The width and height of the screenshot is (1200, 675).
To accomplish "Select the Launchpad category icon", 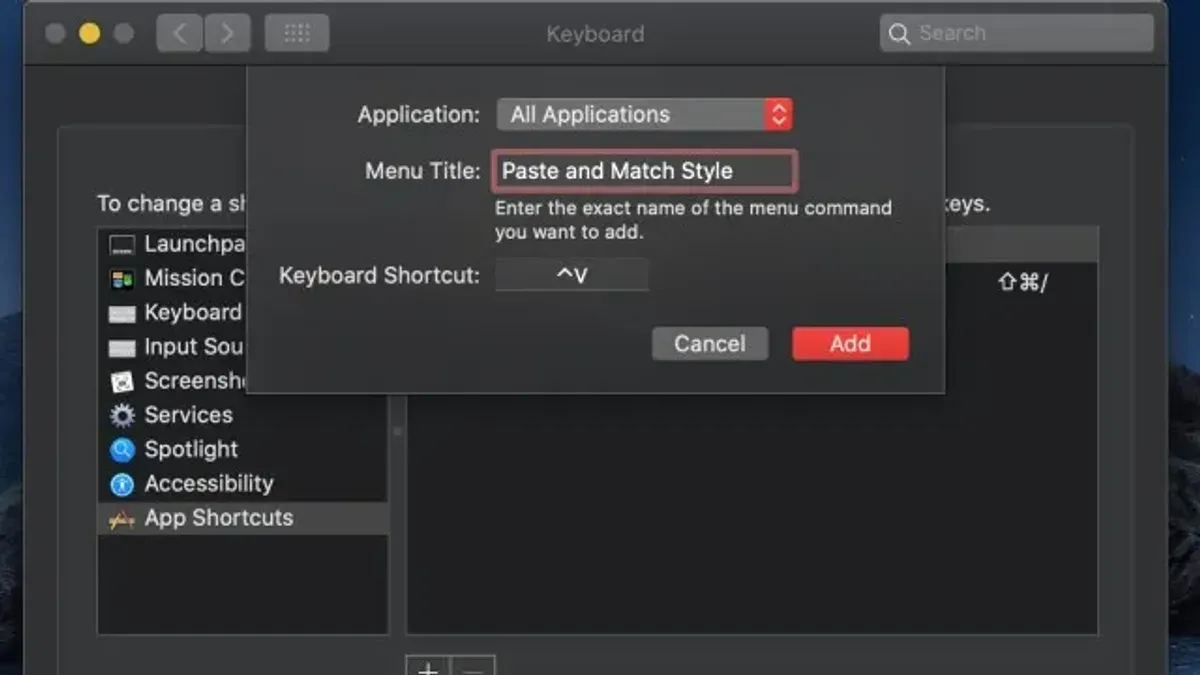I will [x=122, y=245].
